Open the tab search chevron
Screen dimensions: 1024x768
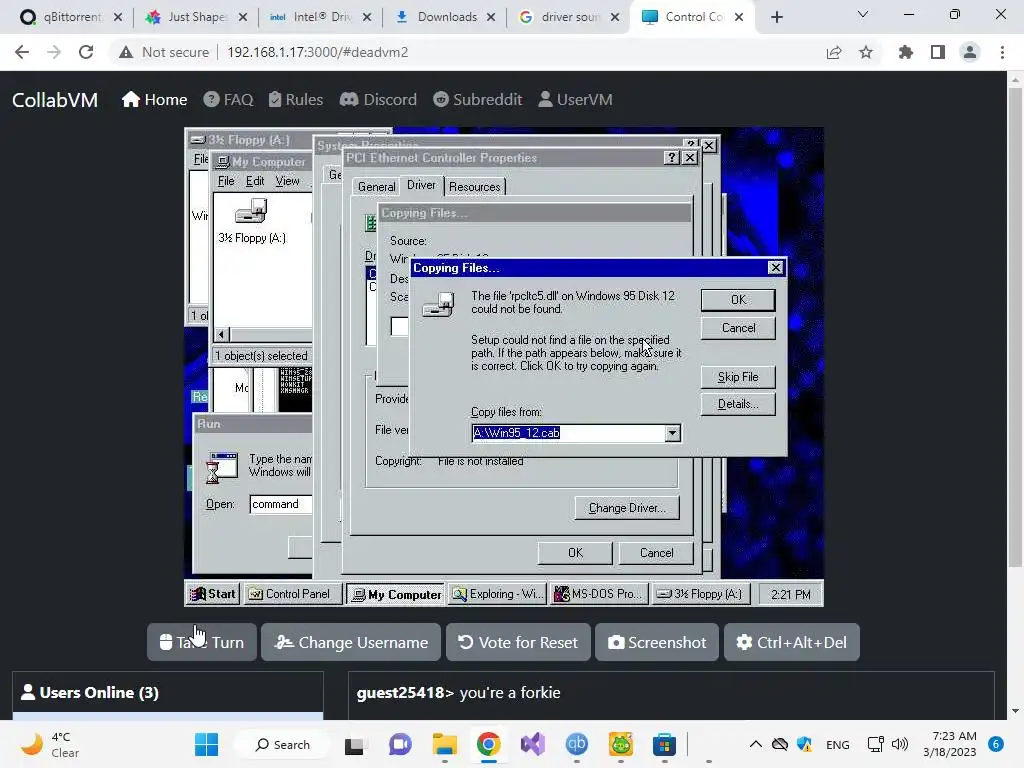coord(863,14)
